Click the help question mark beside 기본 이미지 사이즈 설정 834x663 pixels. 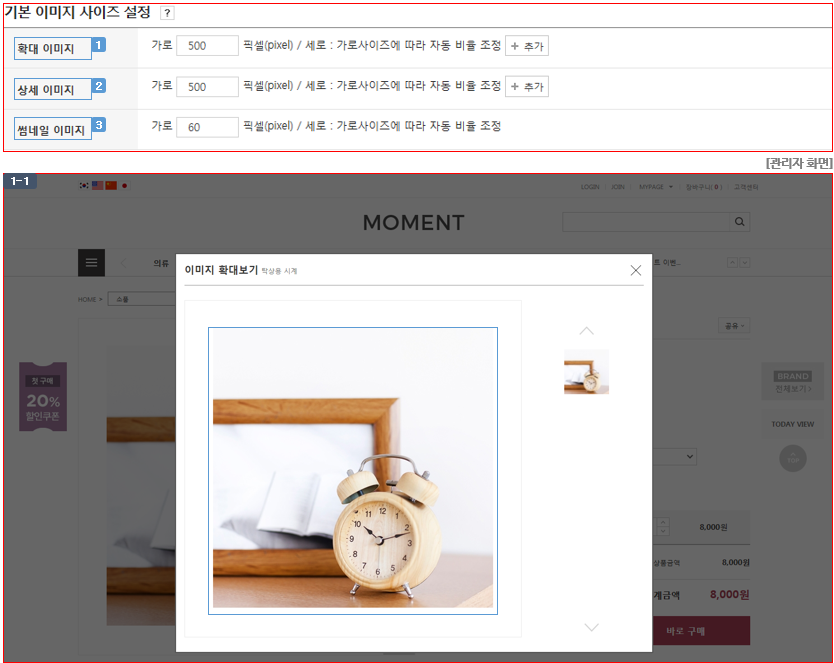coord(167,13)
